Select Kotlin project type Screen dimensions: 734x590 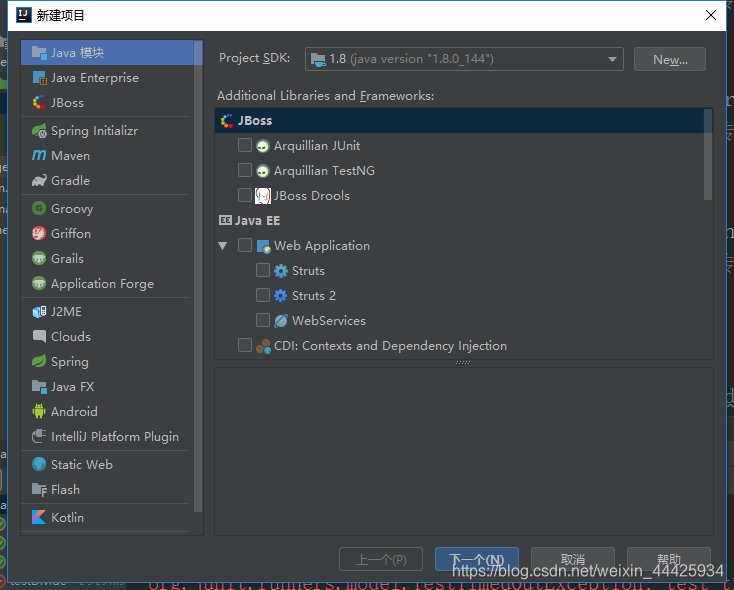pyautogui.click(x=105, y=517)
